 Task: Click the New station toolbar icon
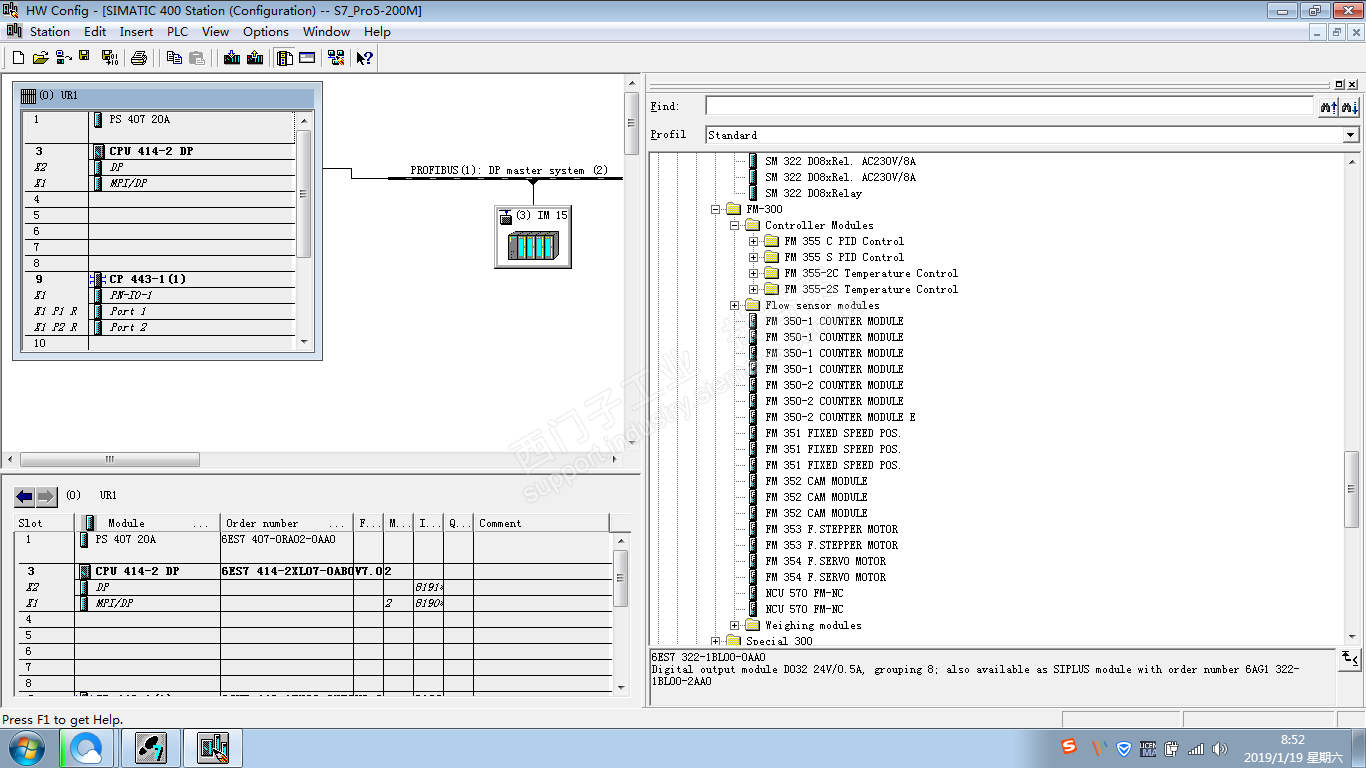pyautogui.click(x=18, y=58)
